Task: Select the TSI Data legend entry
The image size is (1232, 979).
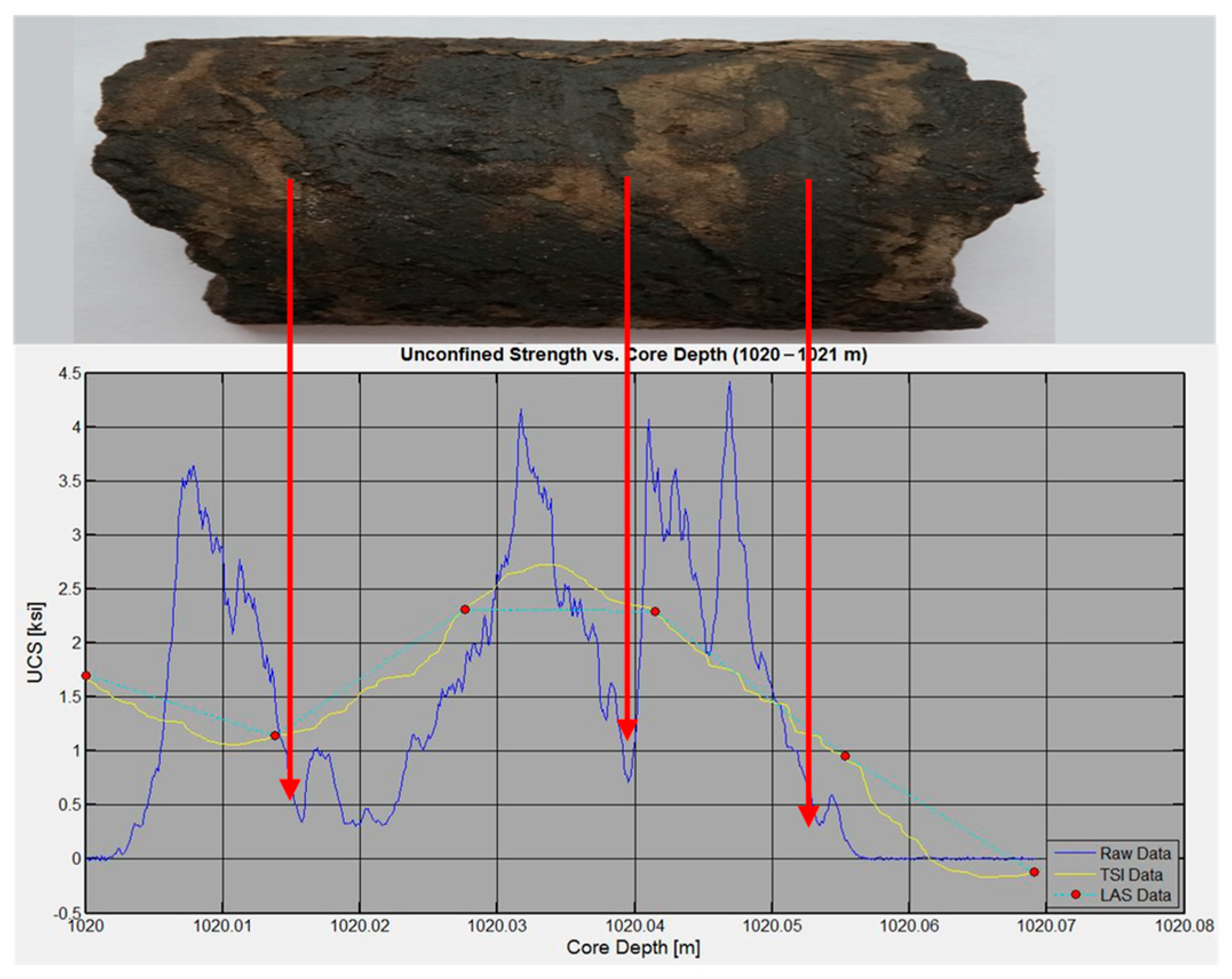Action: pos(1131,875)
